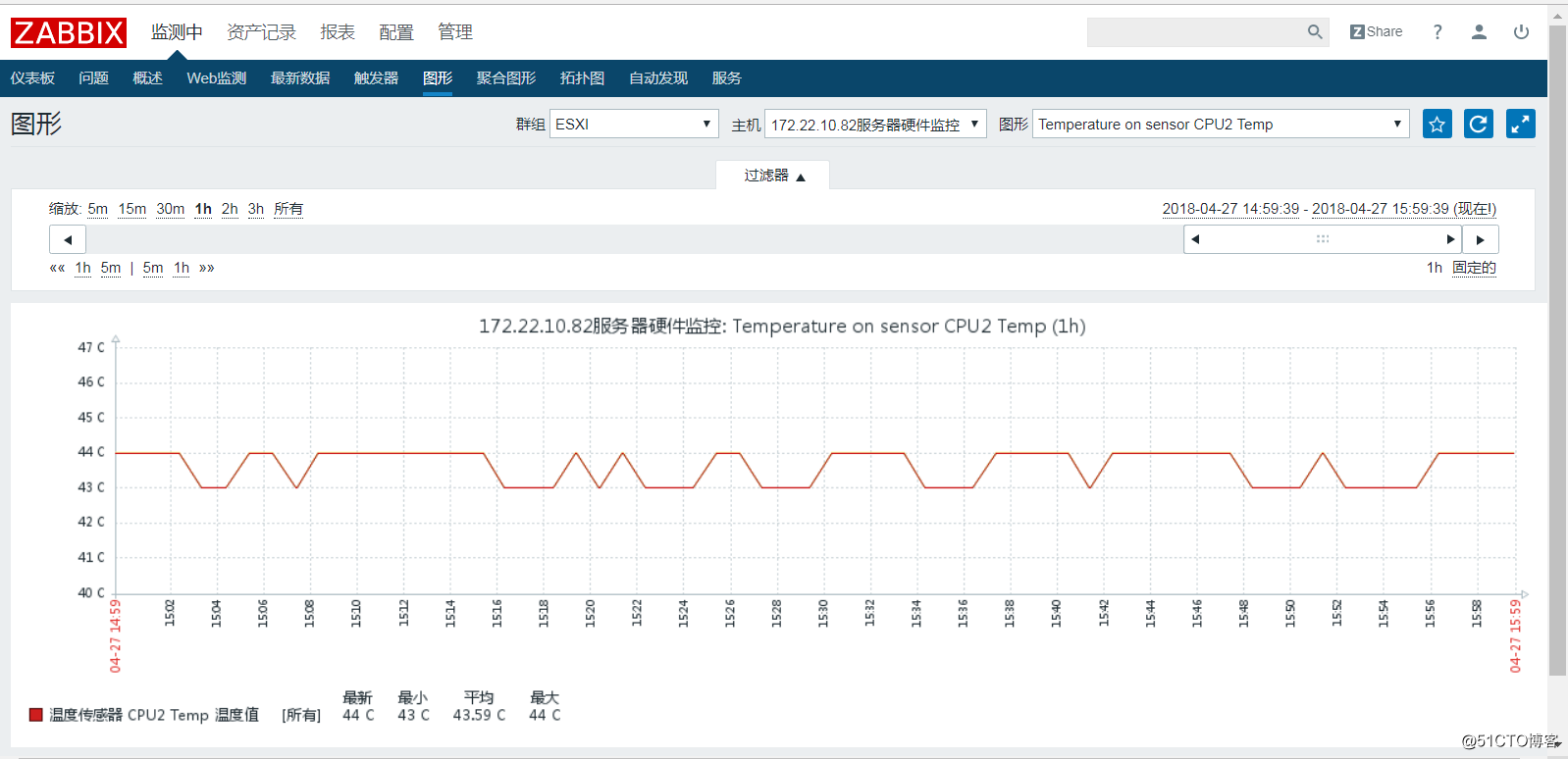Set zoom to 1h
This screenshot has height=759, width=1568.
click(x=203, y=209)
